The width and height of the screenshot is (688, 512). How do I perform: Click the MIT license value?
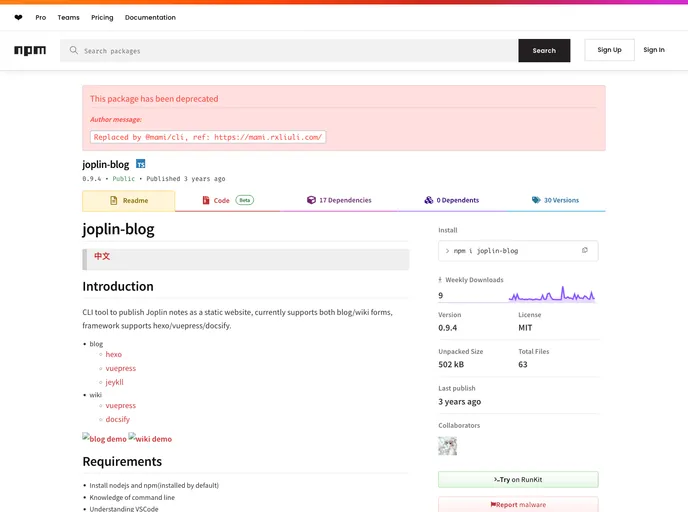(525, 328)
